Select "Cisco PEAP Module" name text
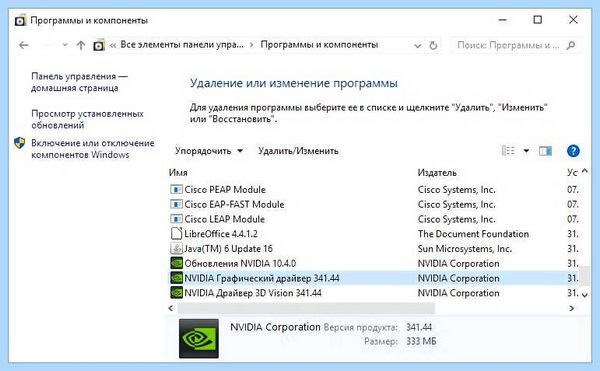The height and width of the screenshot is (371, 600). coord(225,189)
